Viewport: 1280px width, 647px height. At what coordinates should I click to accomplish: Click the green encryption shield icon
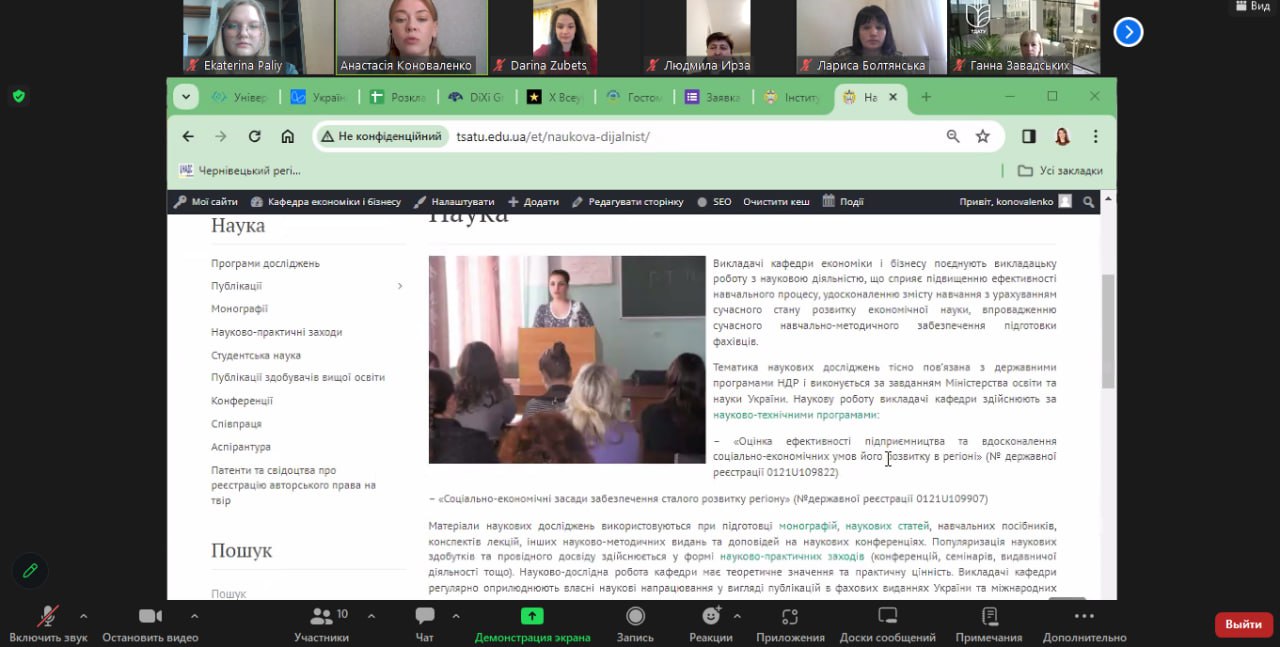(18, 96)
